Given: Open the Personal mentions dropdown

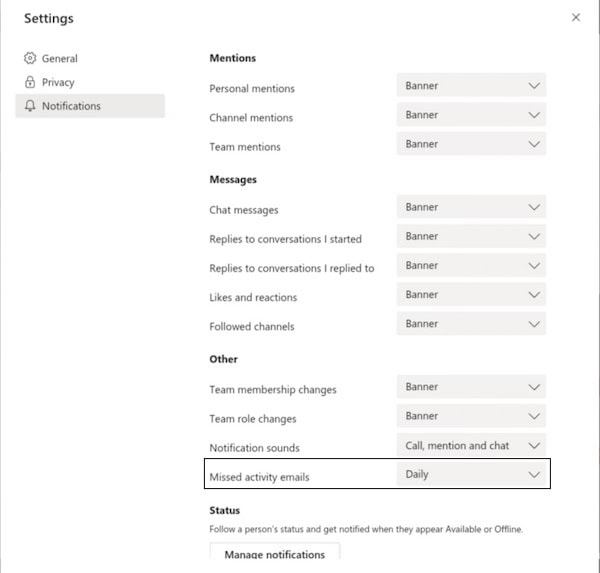Looking at the screenshot, I should pyautogui.click(x=471, y=86).
